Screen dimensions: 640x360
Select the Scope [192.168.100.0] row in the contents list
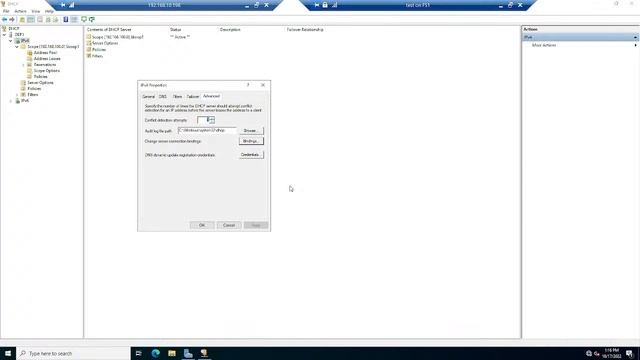pos(118,37)
